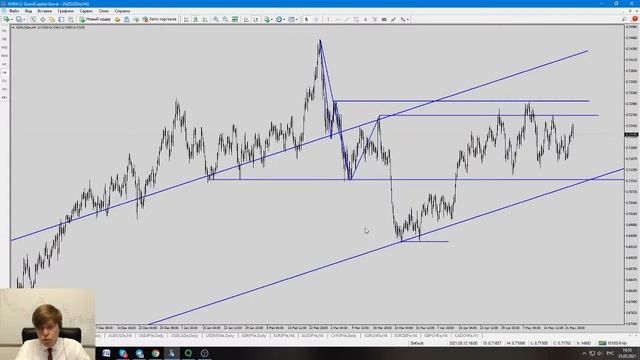Select the Trendline drawing tool

[x=347, y=19]
